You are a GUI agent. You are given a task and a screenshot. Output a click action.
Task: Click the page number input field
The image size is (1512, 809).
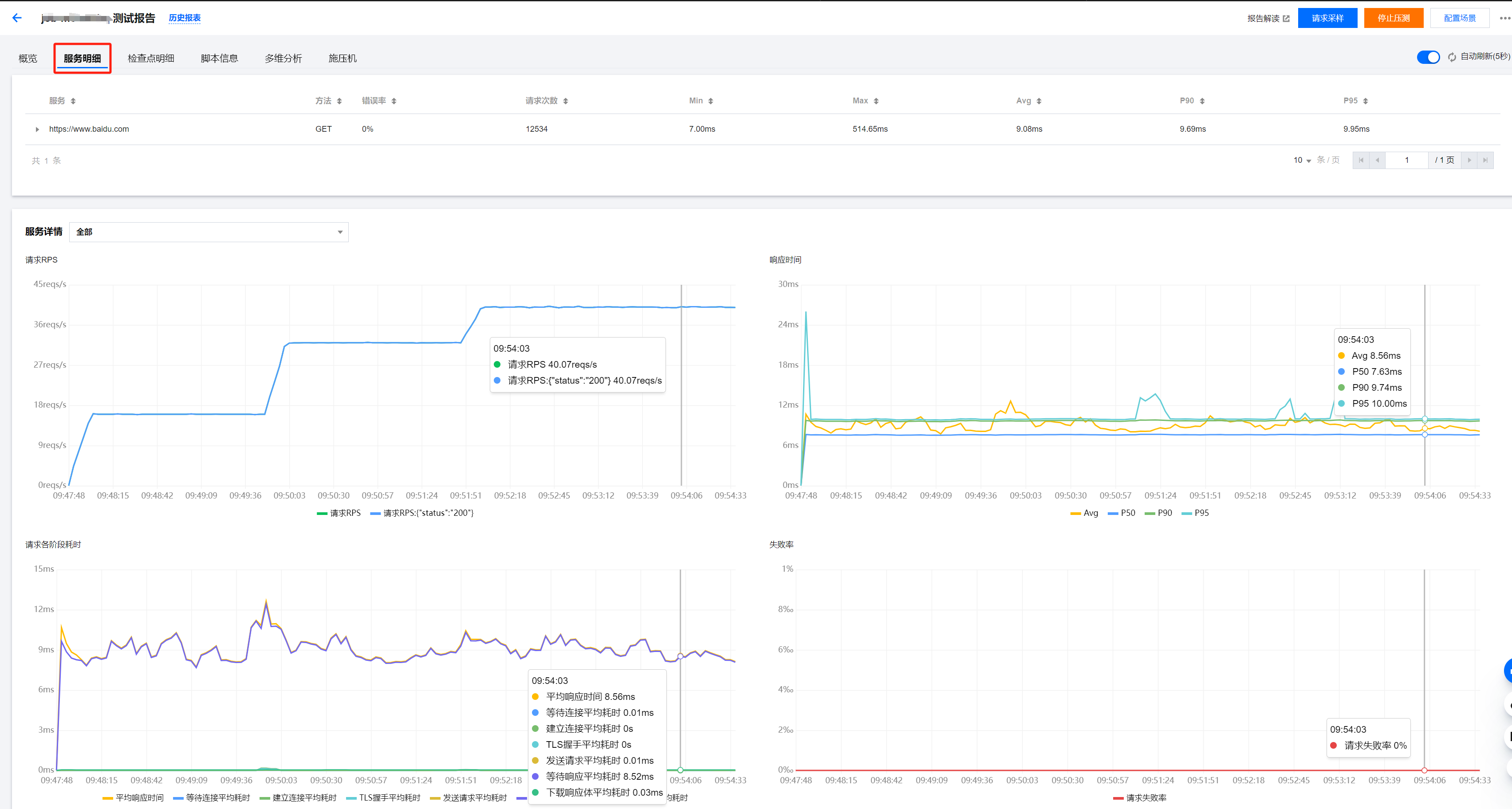(1406, 160)
